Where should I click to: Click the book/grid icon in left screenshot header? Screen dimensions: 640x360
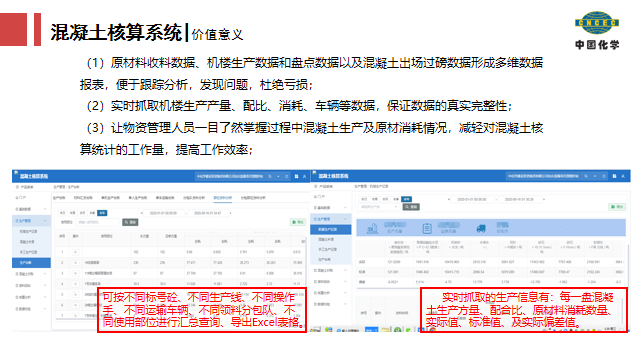[296, 176]
